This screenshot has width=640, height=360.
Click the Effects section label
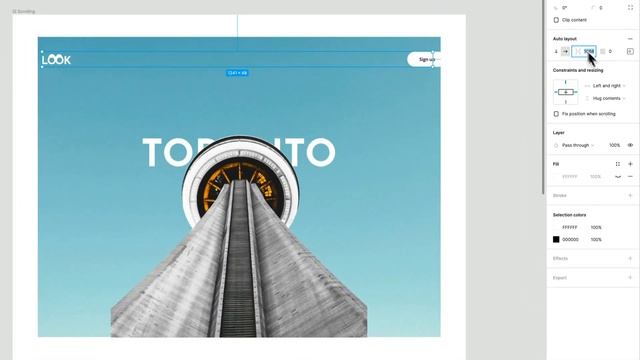pos(560,258)
